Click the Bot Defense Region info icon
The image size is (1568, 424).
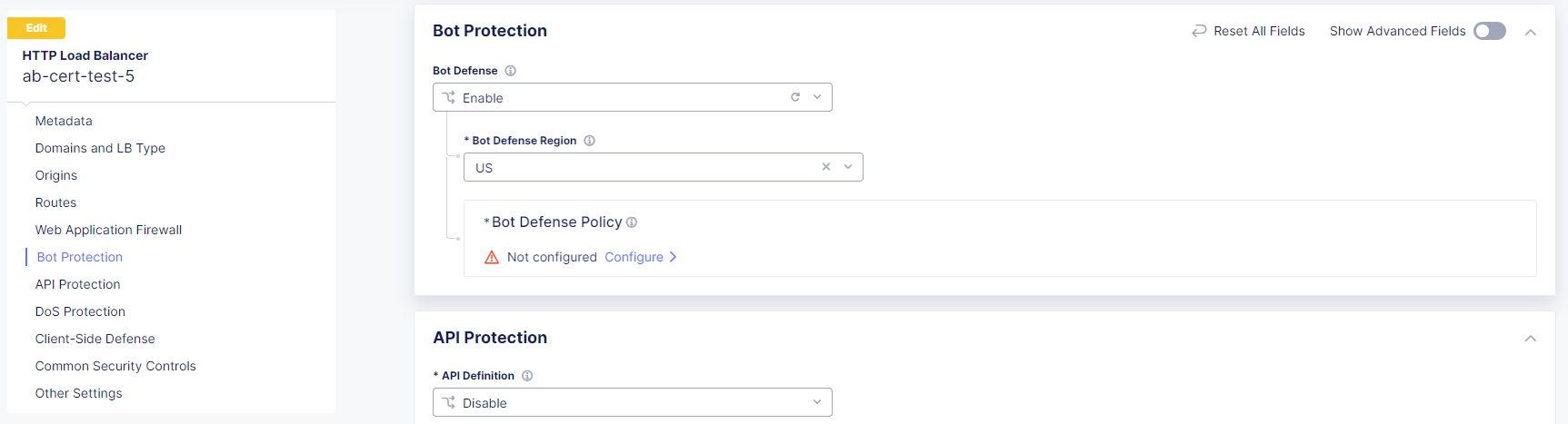click(x=590, y=141)
